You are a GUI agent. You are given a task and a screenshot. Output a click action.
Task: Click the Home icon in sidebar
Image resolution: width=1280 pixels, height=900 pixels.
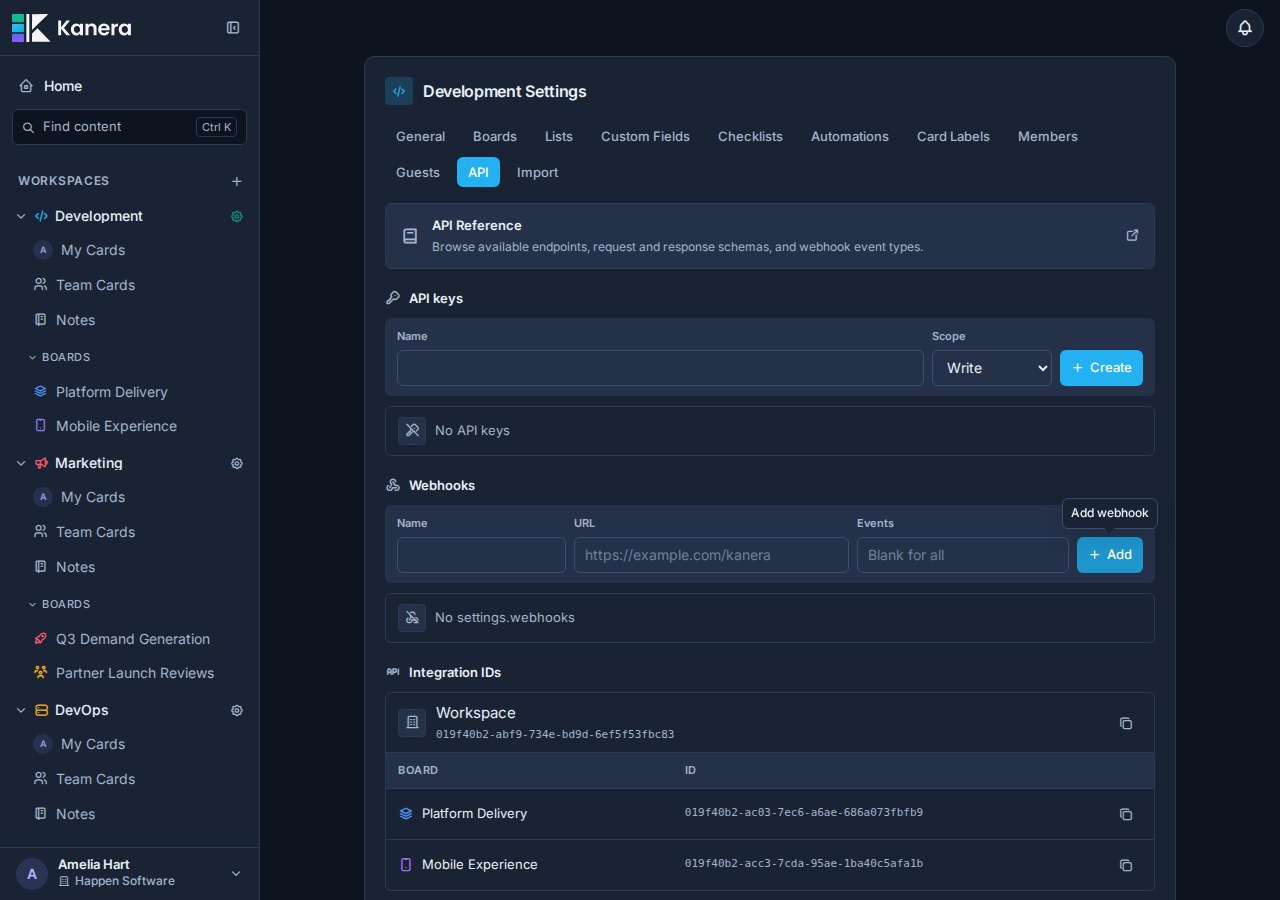pos(26,86)
